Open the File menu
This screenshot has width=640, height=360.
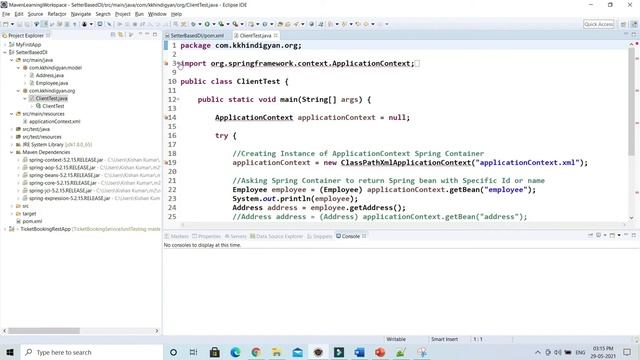6,14
